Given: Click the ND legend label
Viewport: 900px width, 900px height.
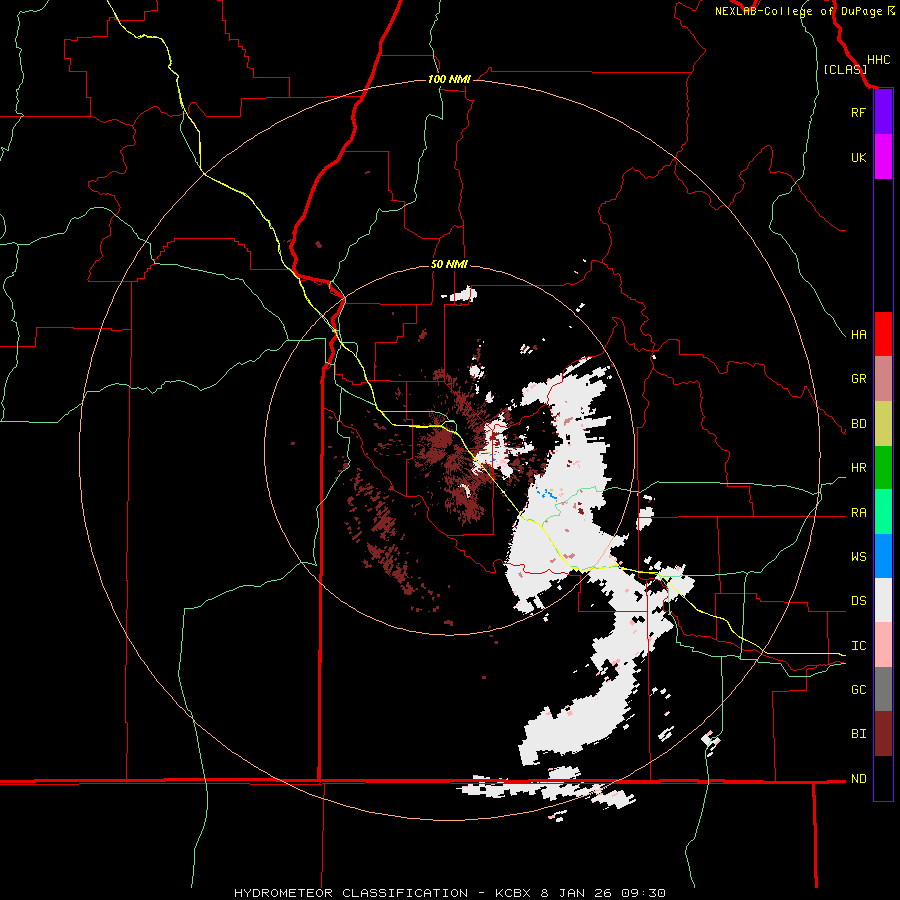Looking at the screenshot, I should click(858, 779).
